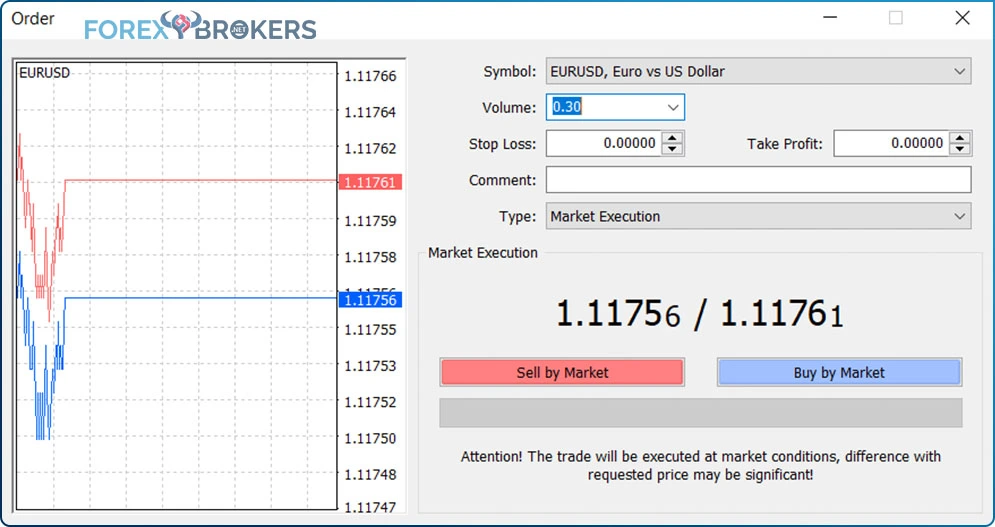Click the blue bid price label 1.11756

(371, 300)
